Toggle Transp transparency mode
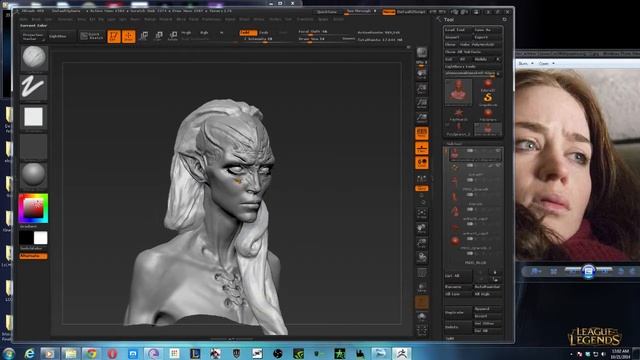 click(x=422, y=287)
